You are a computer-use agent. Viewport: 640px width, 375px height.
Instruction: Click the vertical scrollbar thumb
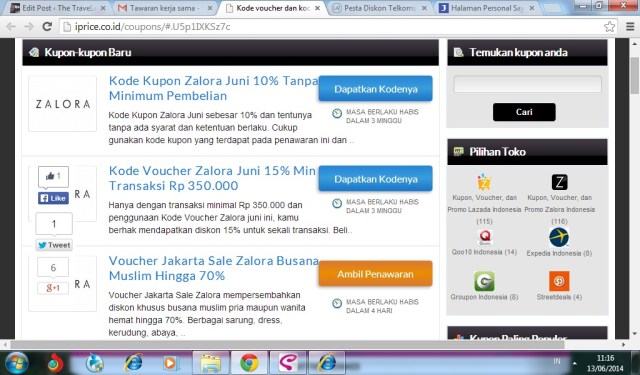[634, 75]
